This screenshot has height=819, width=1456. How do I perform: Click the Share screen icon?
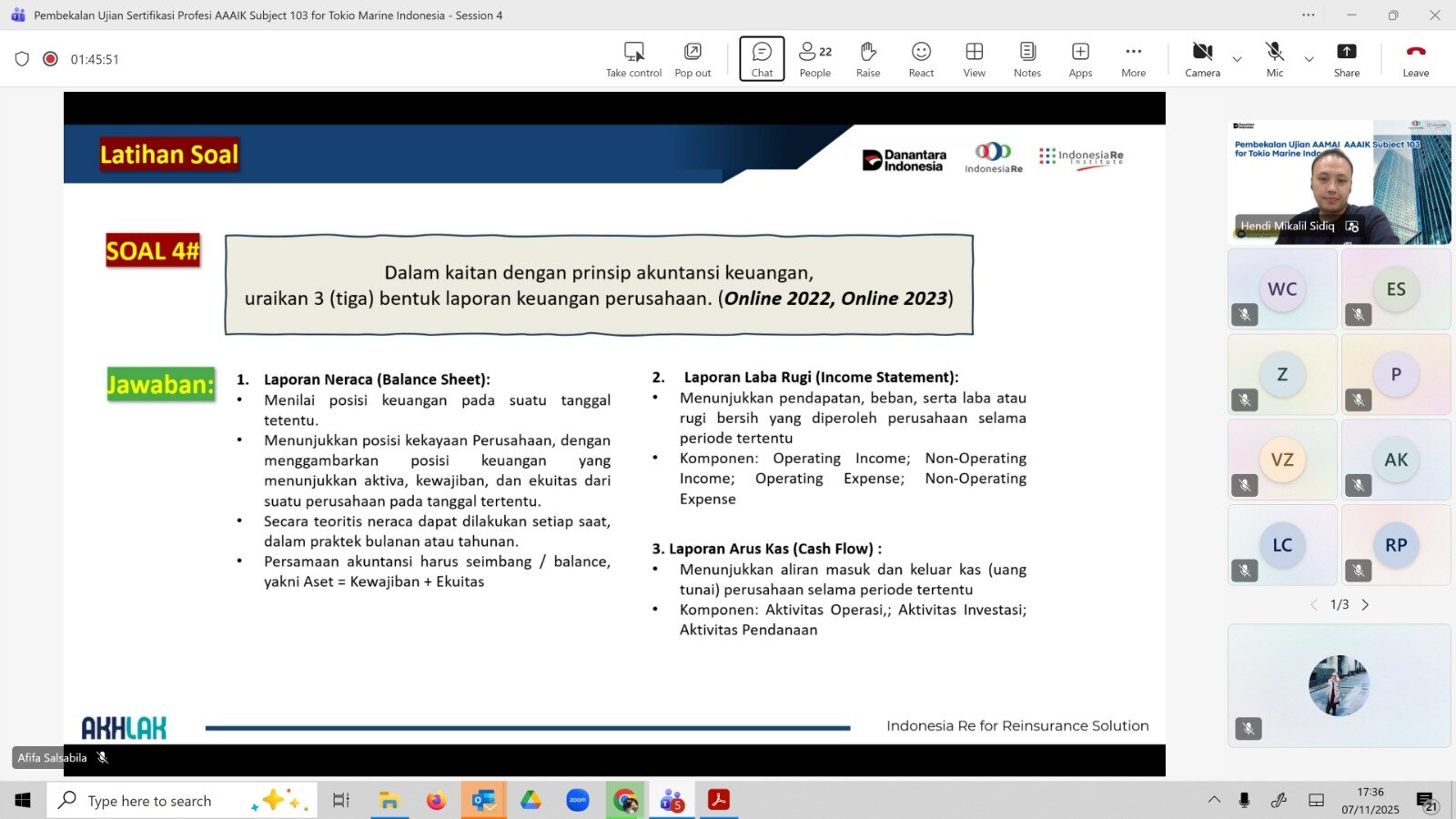[x=1346, y=59]
